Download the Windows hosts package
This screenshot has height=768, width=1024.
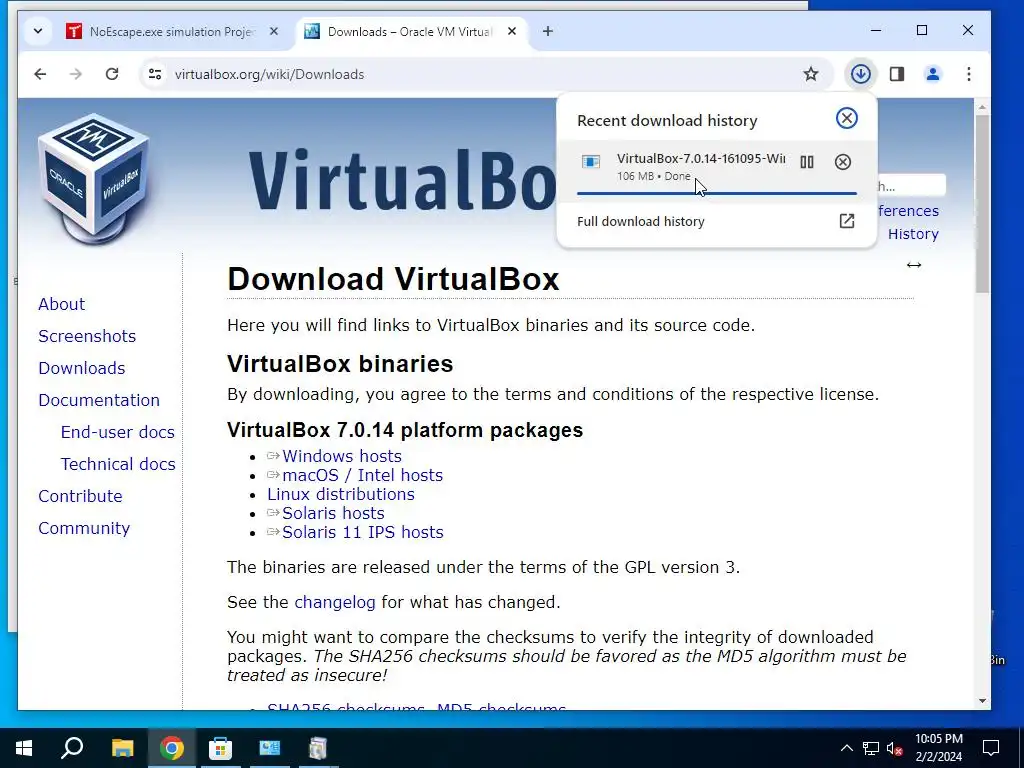(342, 456)
